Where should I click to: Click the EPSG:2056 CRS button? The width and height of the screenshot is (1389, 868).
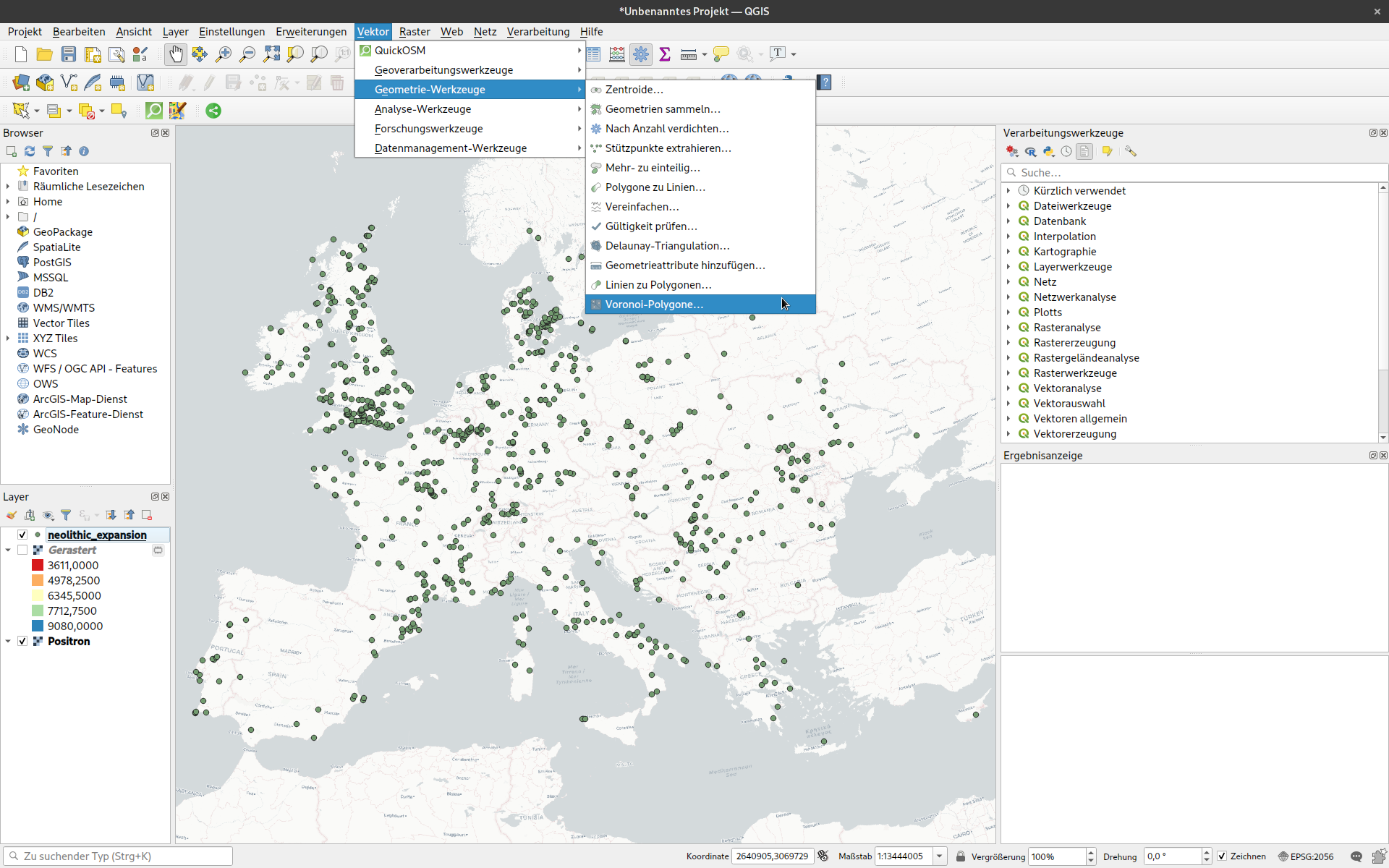pyautogui.click(x=1306, y=856)
